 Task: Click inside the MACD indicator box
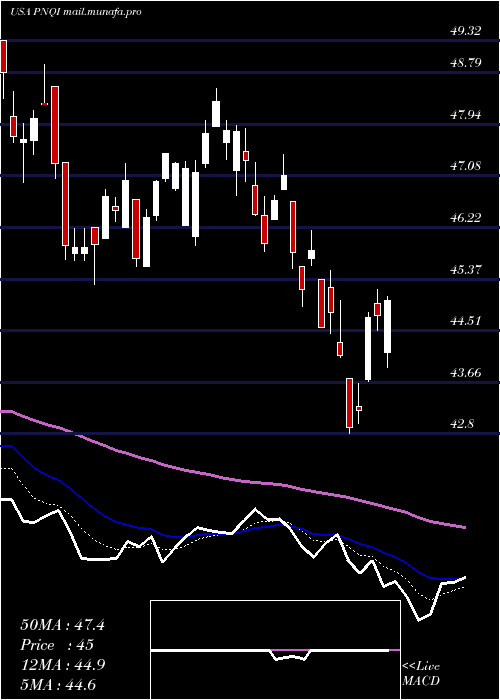point(275,650)
